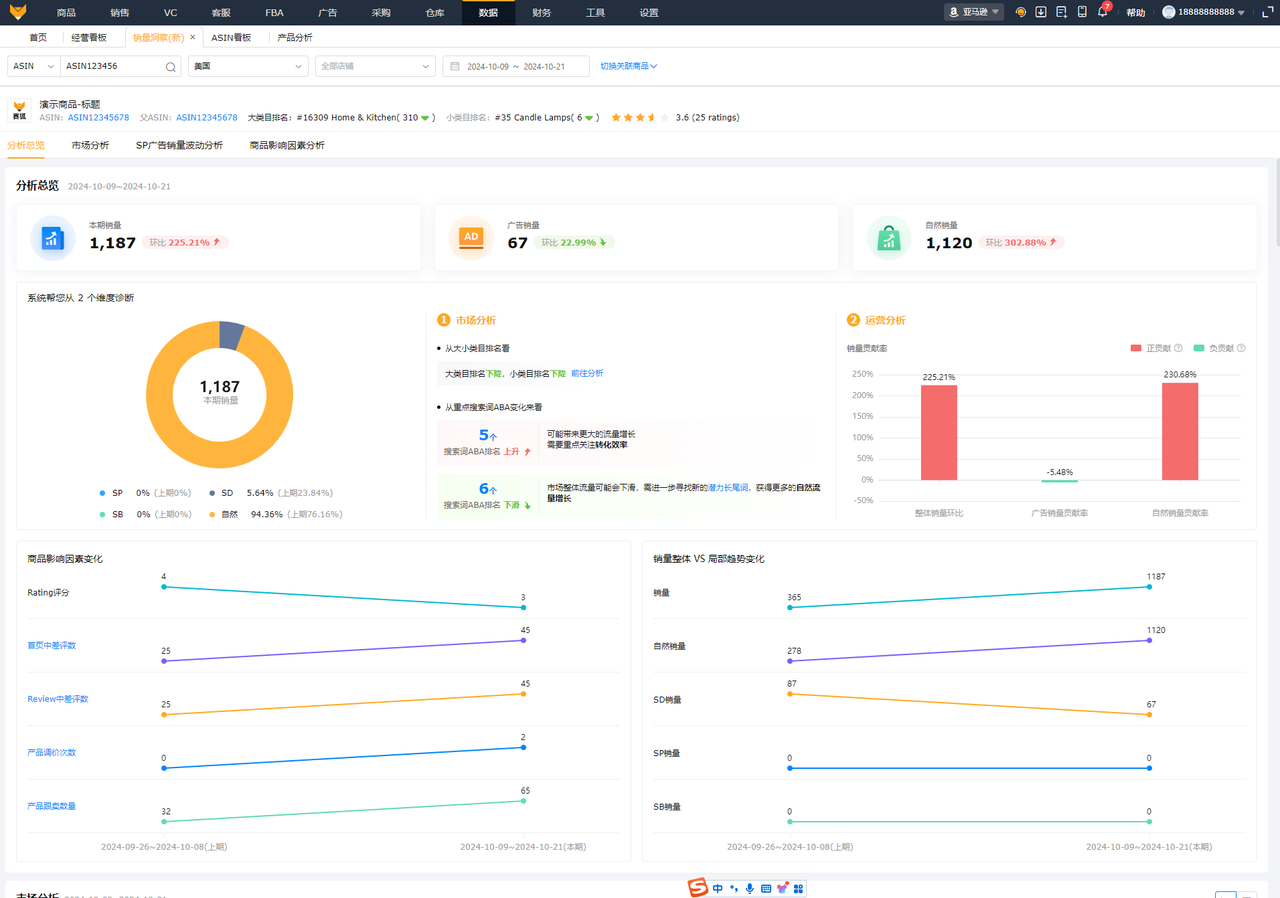The width and height of the screenshot is (1280, 898).
Task: Toggle Sogou Chinese/English input mode
Action: pyautogui.click(x=718, y=888)
